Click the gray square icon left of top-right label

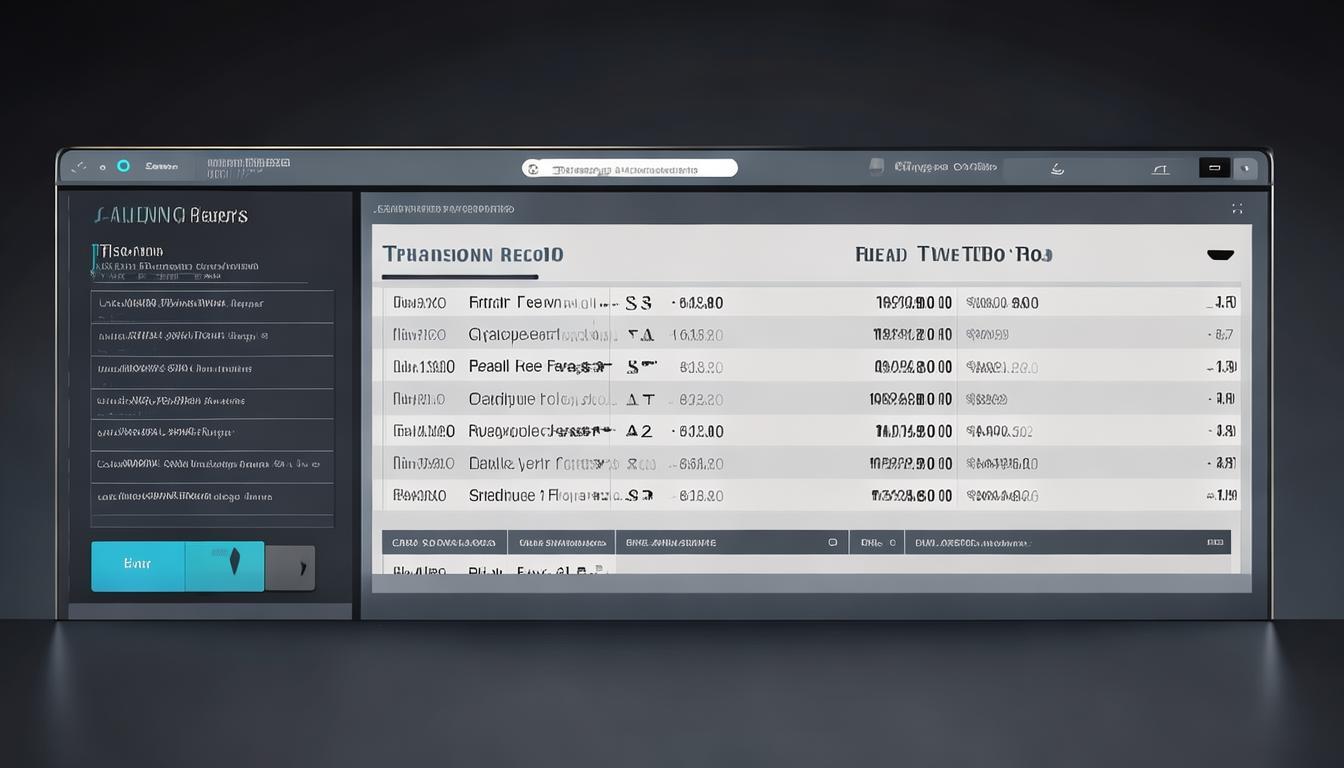coord(876,167)
